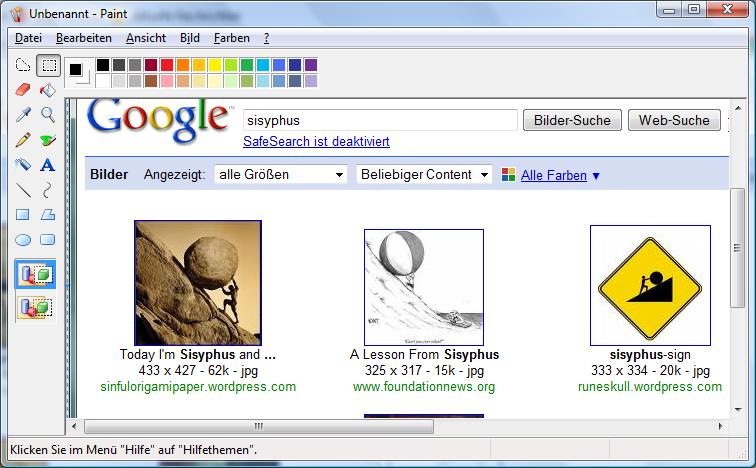The width and height of the screenshot is (756, 468).
Task: Click the colored squares icon beside Alle Farben
Action: coord(508,174)
